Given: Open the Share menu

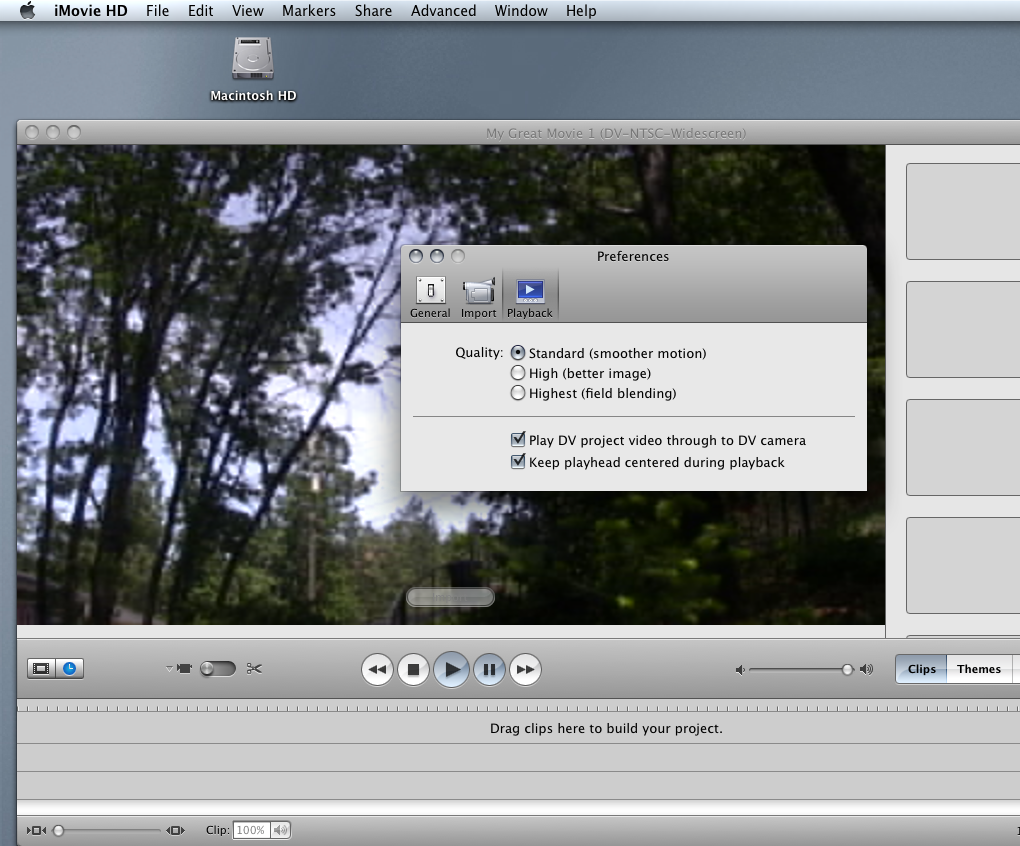Looking at the screenshot, I should pos(373,11).
